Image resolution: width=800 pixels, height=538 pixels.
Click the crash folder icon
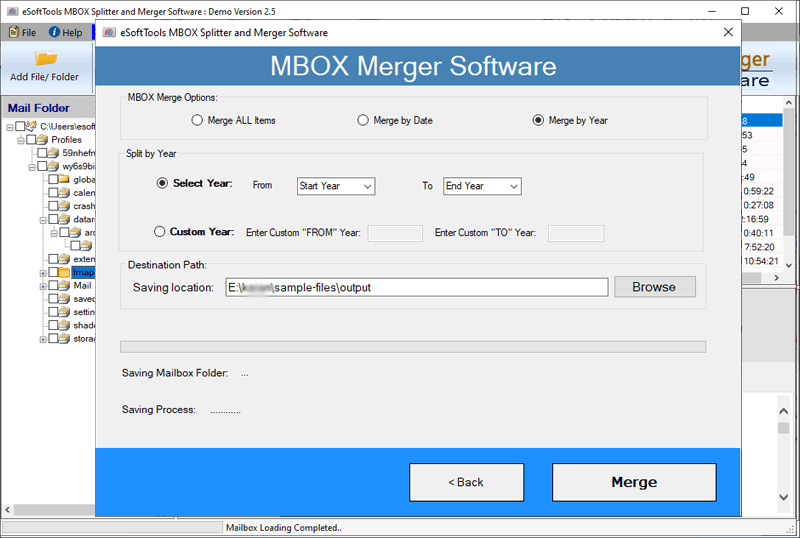[x=64, y=206]
